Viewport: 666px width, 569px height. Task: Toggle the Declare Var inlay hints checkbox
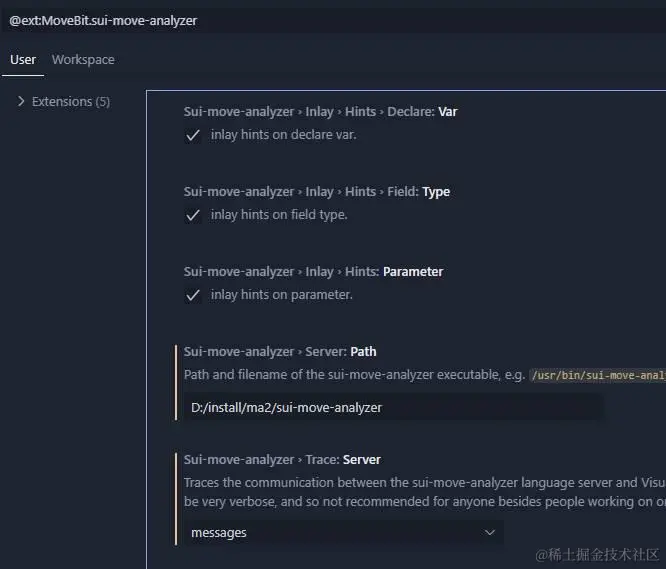coord(193,135)
